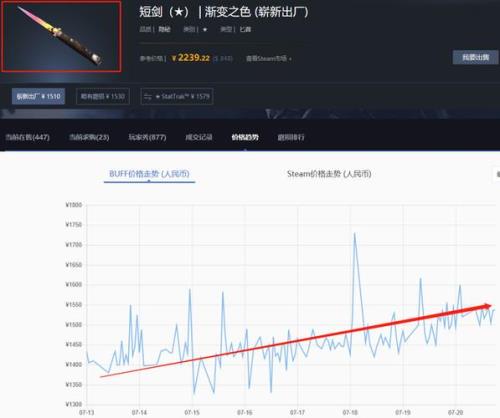
Task: Select the 崭新出厂 ¥1510 wear option
Action: 39,96
